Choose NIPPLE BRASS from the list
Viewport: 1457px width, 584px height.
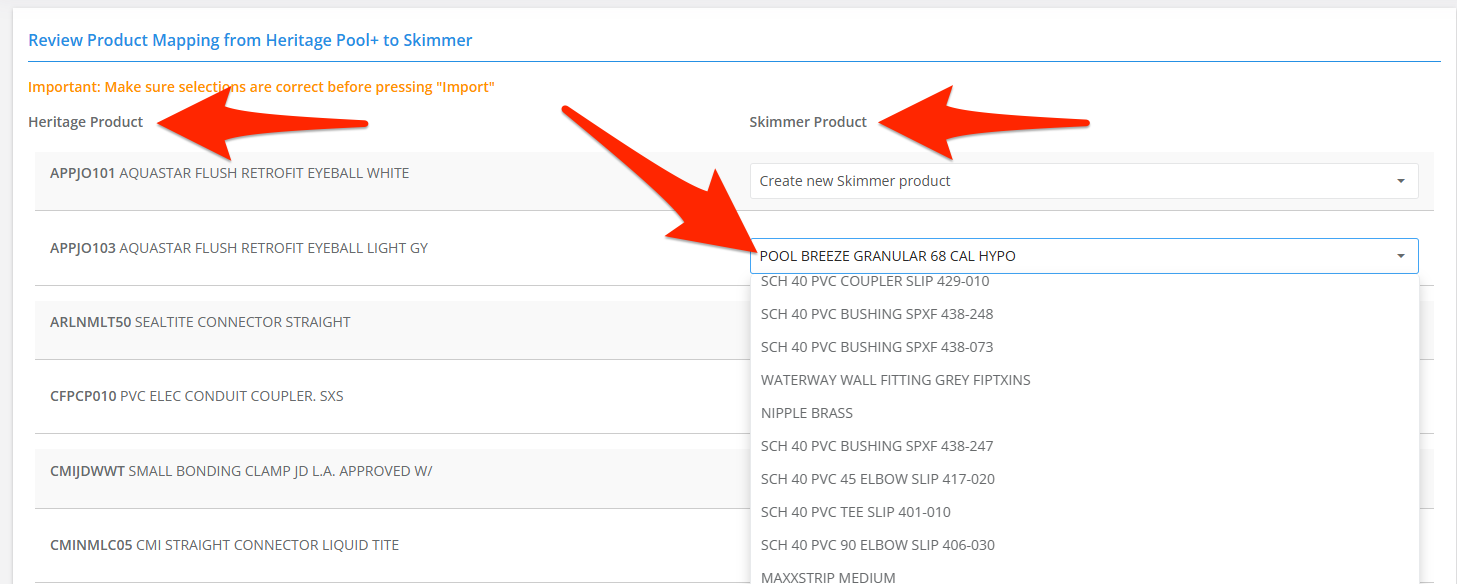tap(1084, 413)
